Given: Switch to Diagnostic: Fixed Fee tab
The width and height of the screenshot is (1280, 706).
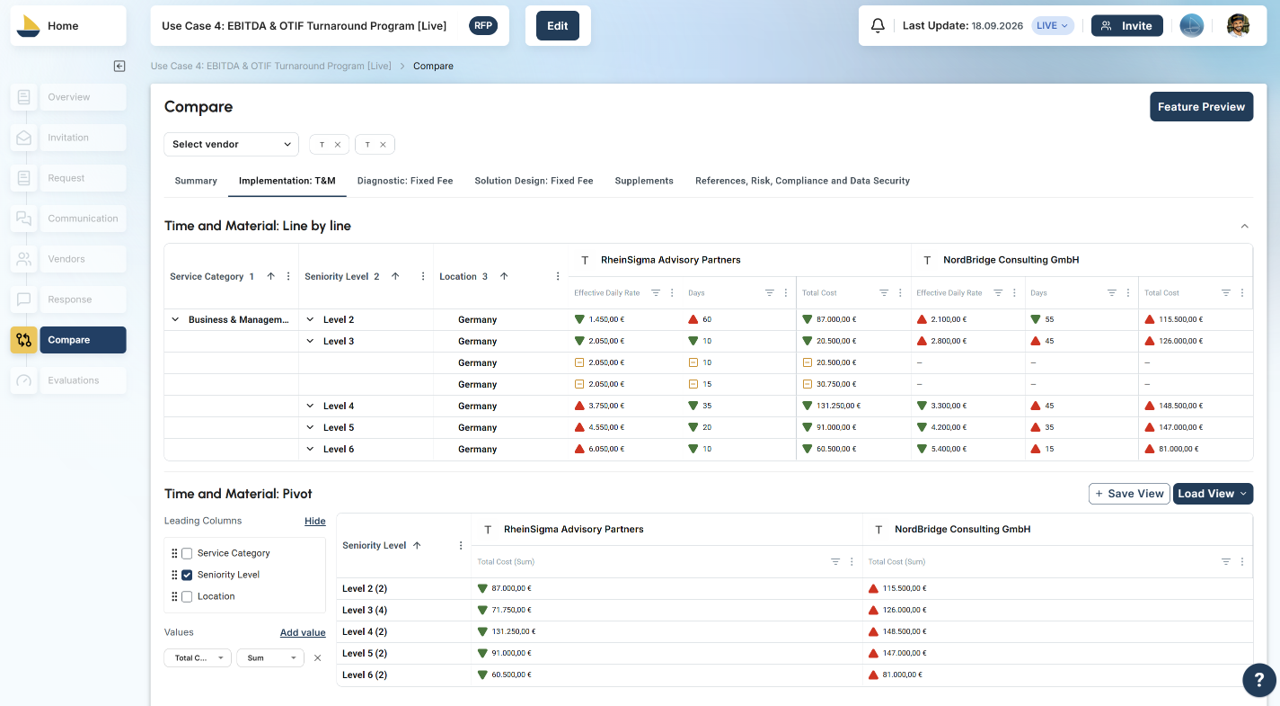Looking at the screenshot, I should pos(405,181).
